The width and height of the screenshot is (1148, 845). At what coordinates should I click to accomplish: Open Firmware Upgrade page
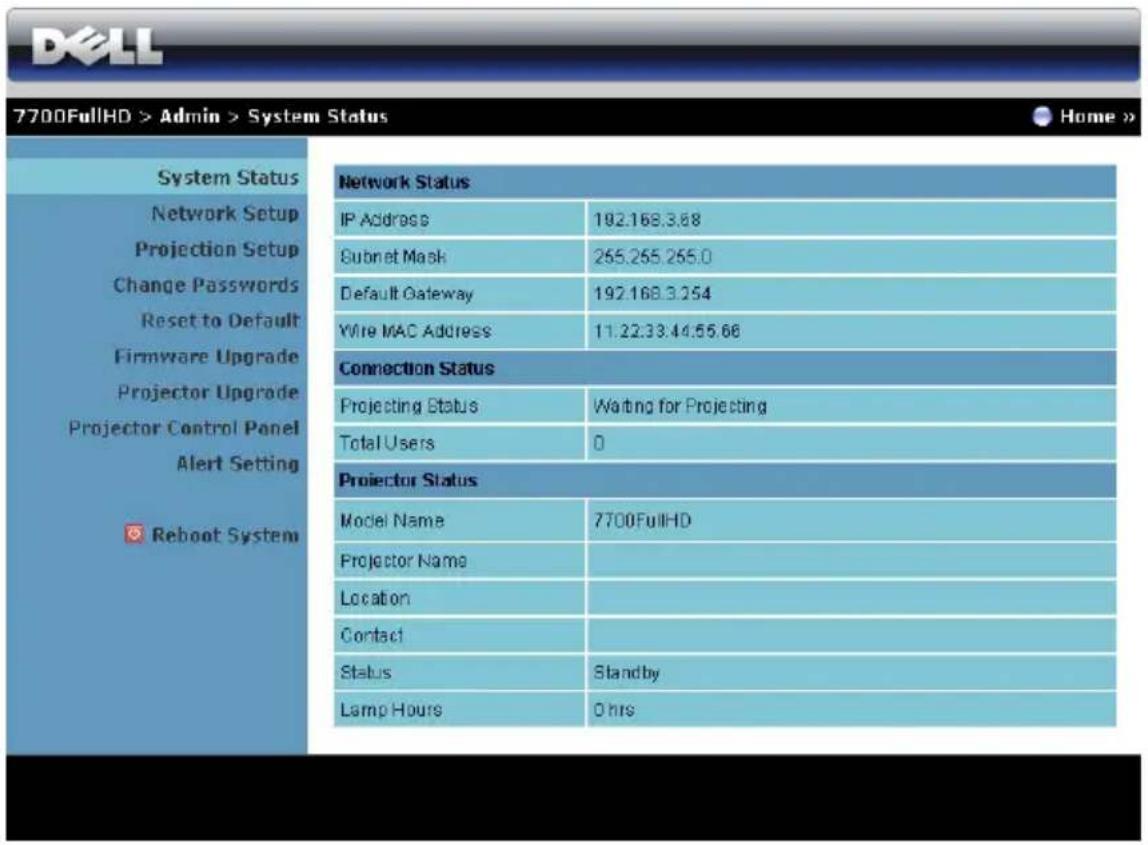tap(206, 357)
